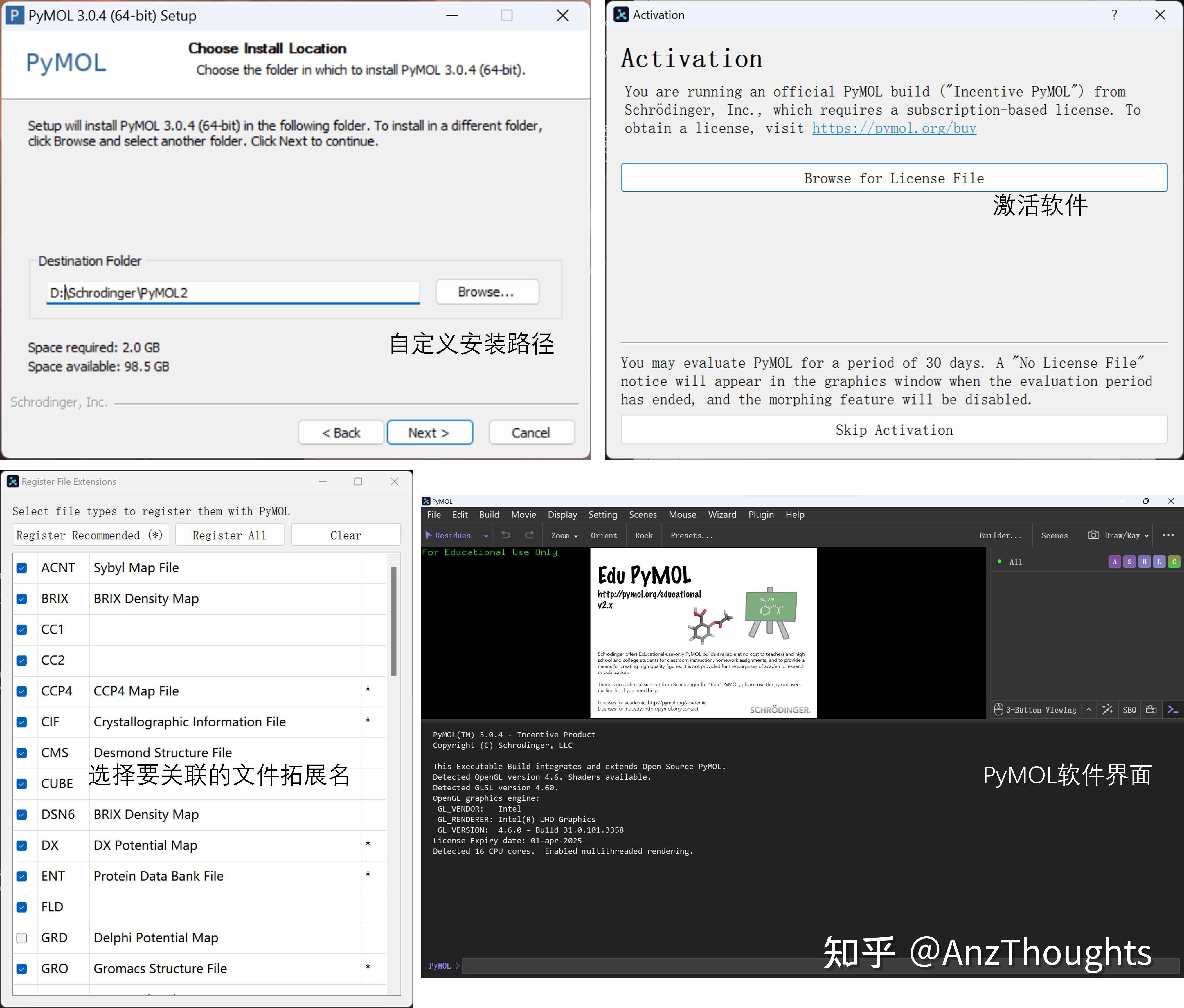Viewport: 1184px width, 1008px height.
Task: Open the Wizard menu
Action: tap(722, 515)
